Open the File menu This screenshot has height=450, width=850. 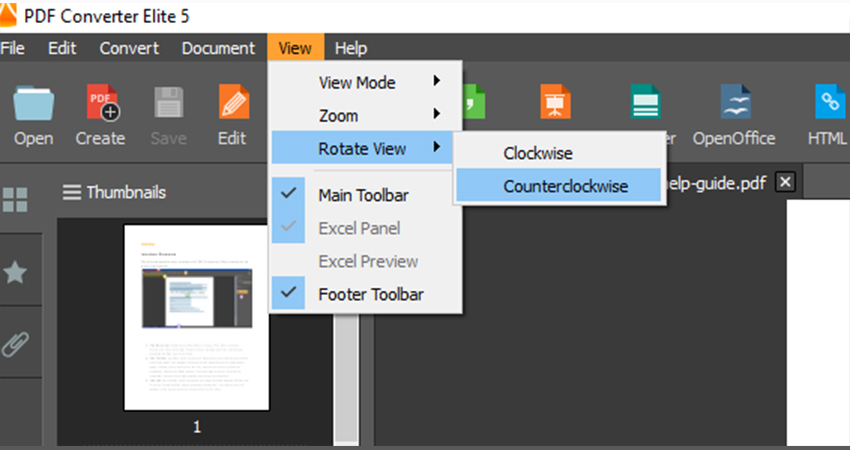12,48
